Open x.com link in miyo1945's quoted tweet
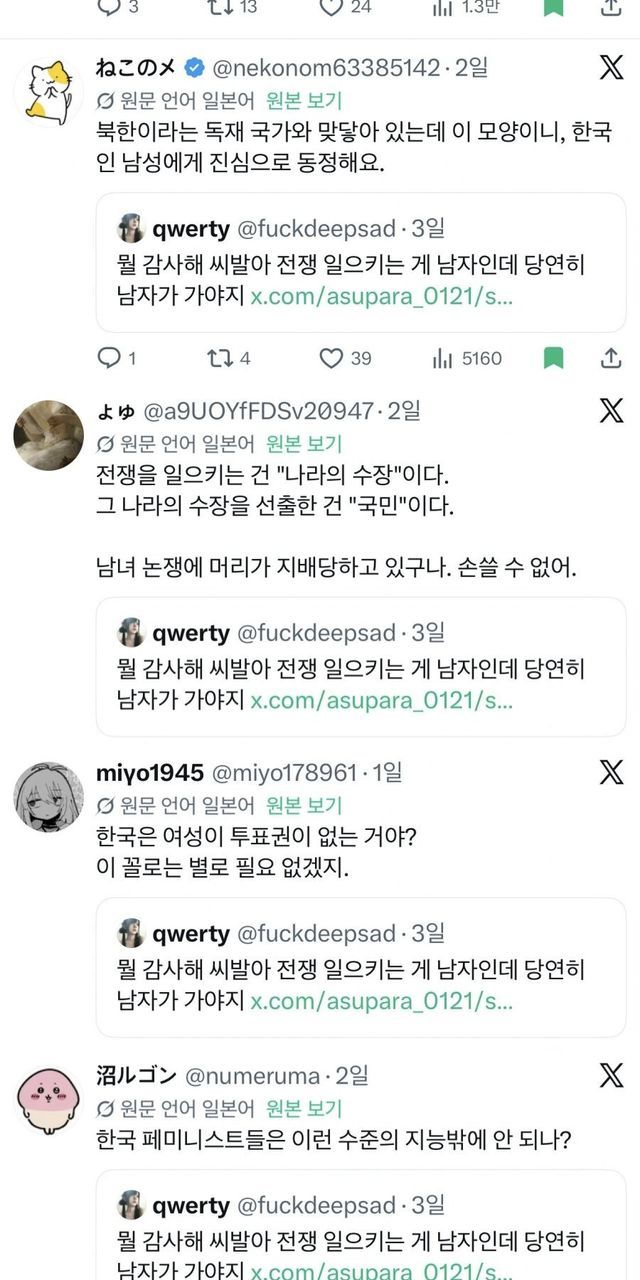Image resolution: width=640 pixels, height=1280 pixels. (381, 1001)
